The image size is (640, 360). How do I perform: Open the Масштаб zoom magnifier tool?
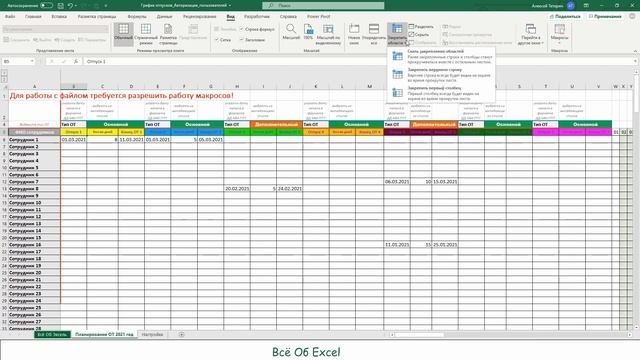[x=291, y=32]
